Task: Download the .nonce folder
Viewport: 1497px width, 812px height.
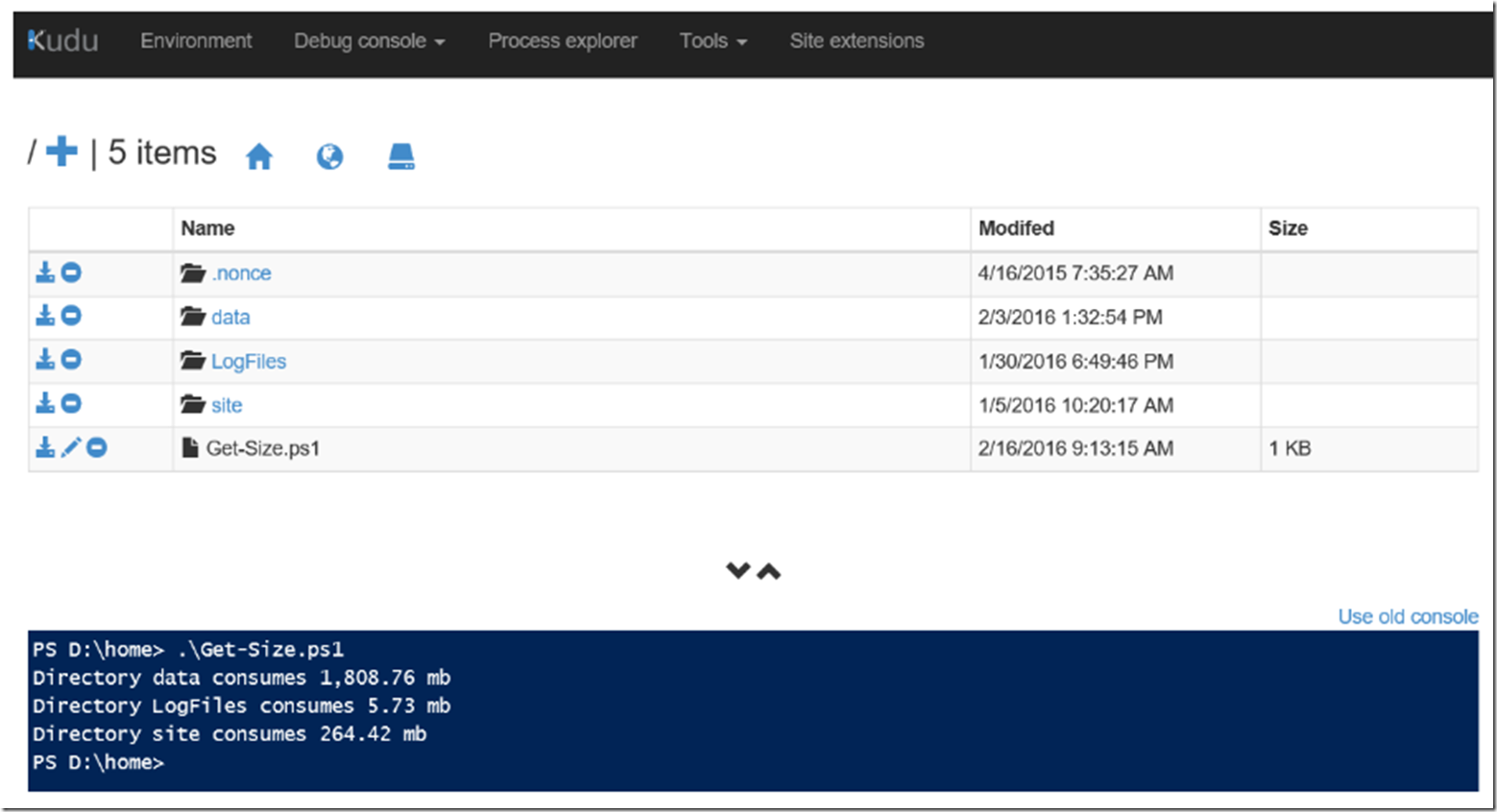Action: (x=45, y=273)
